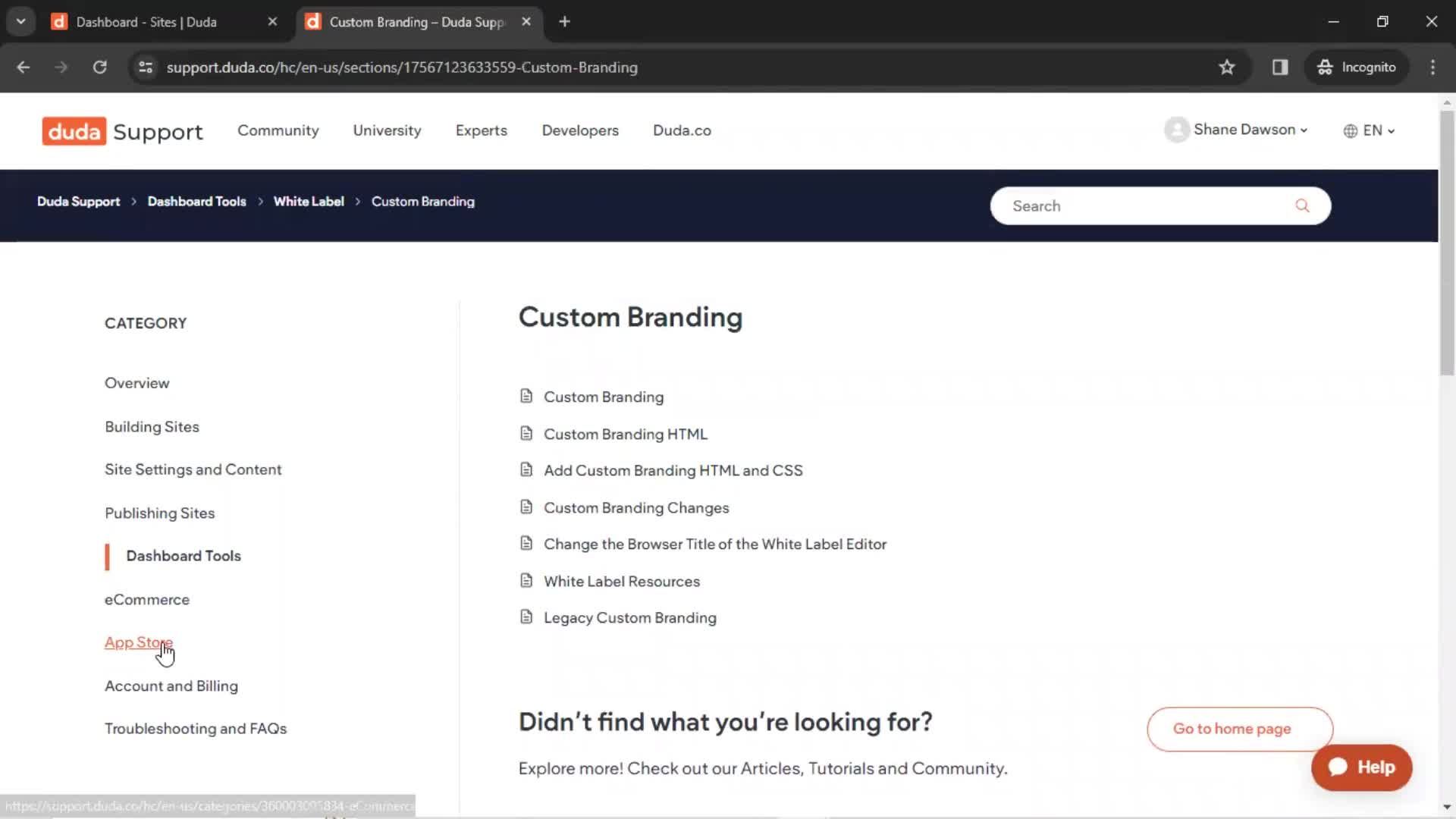1456x819 pixels.
Task: Open White Label Resources article
Action: click(622, 581)
